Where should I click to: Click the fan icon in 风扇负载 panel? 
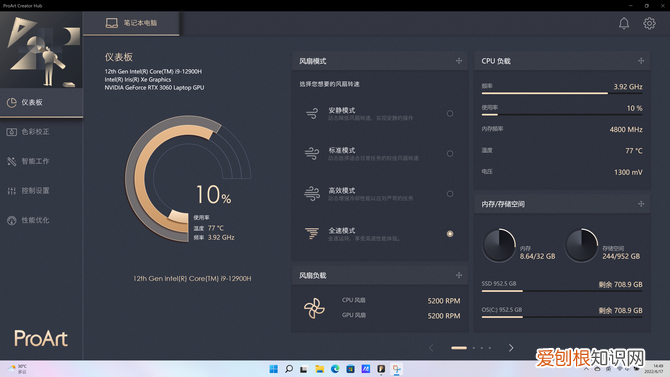click(314, 308)
